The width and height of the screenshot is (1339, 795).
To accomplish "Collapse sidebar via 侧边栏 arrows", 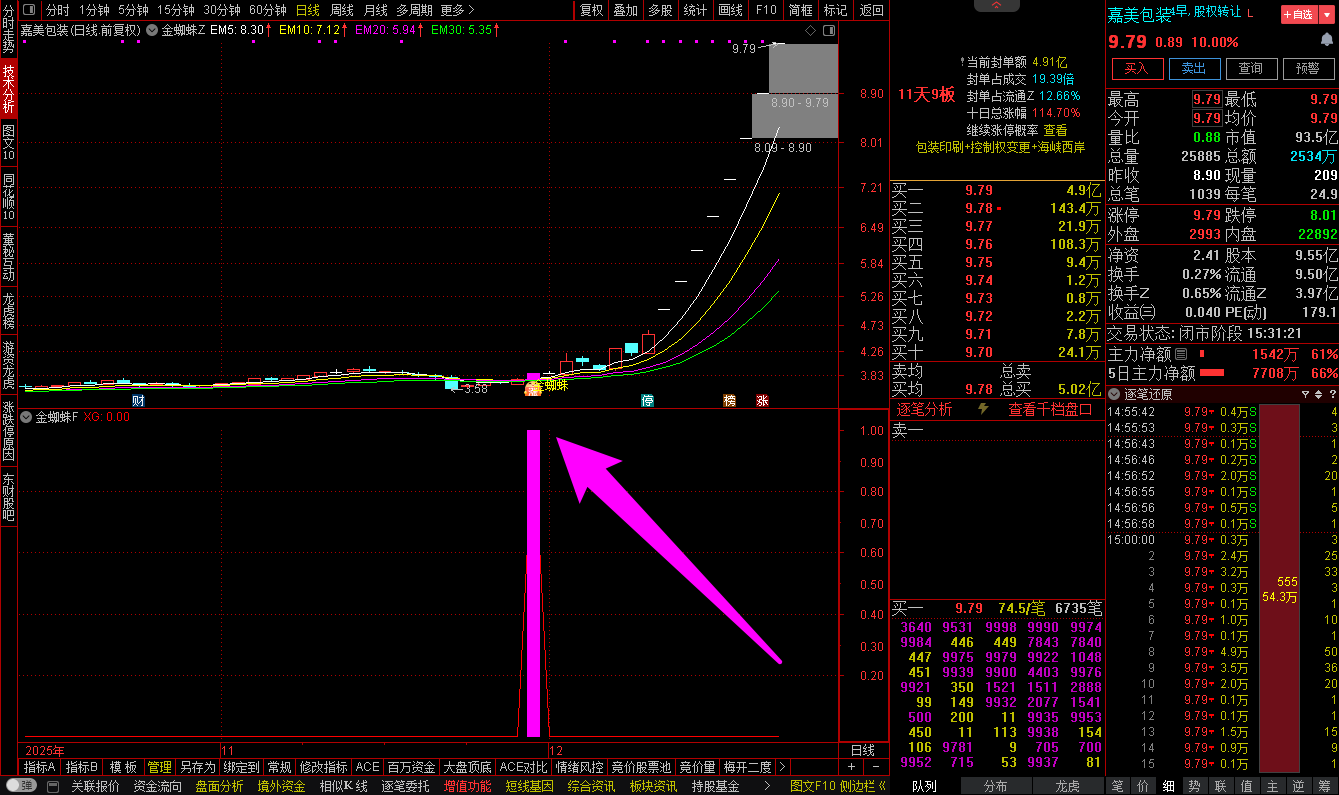I will (x=863, y=786).
